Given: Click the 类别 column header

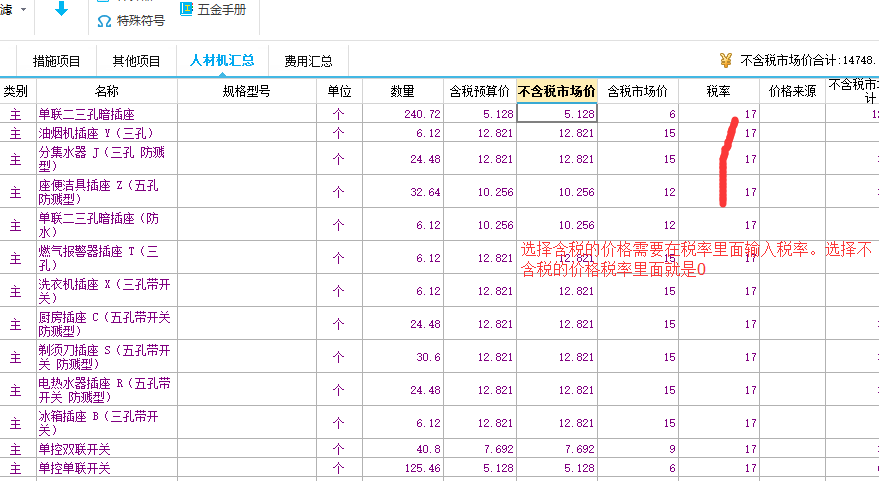Looking at the screenshot, I should click(16, 91).
